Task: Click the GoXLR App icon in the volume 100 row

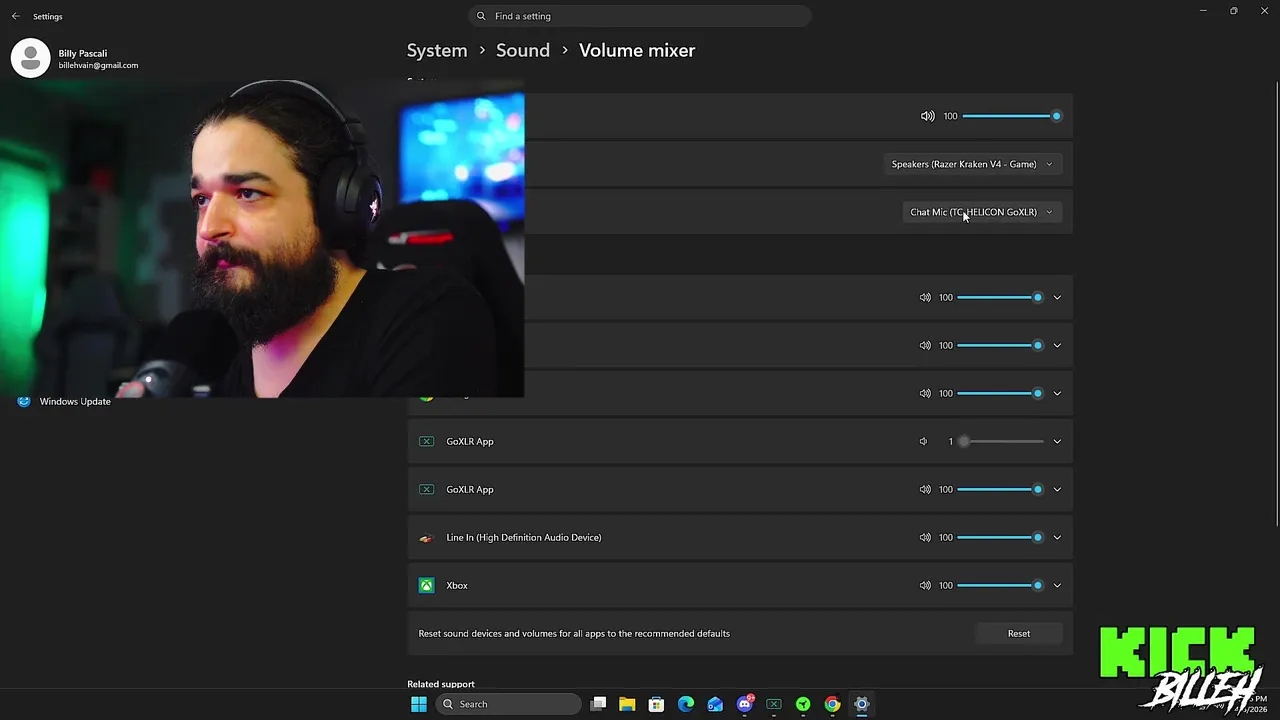Action: (x=427, y=489)
